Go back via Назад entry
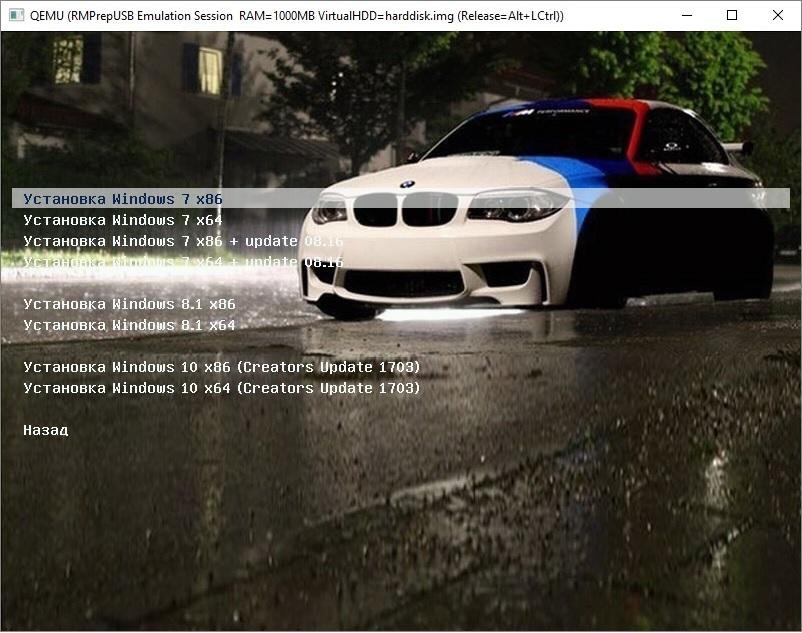 click(x=46, y=430)
